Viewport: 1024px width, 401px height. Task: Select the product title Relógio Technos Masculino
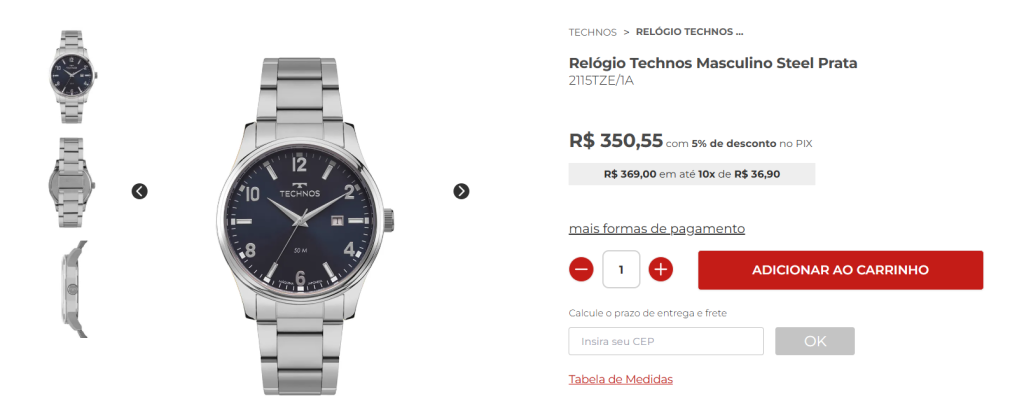(x=712, y=63)
